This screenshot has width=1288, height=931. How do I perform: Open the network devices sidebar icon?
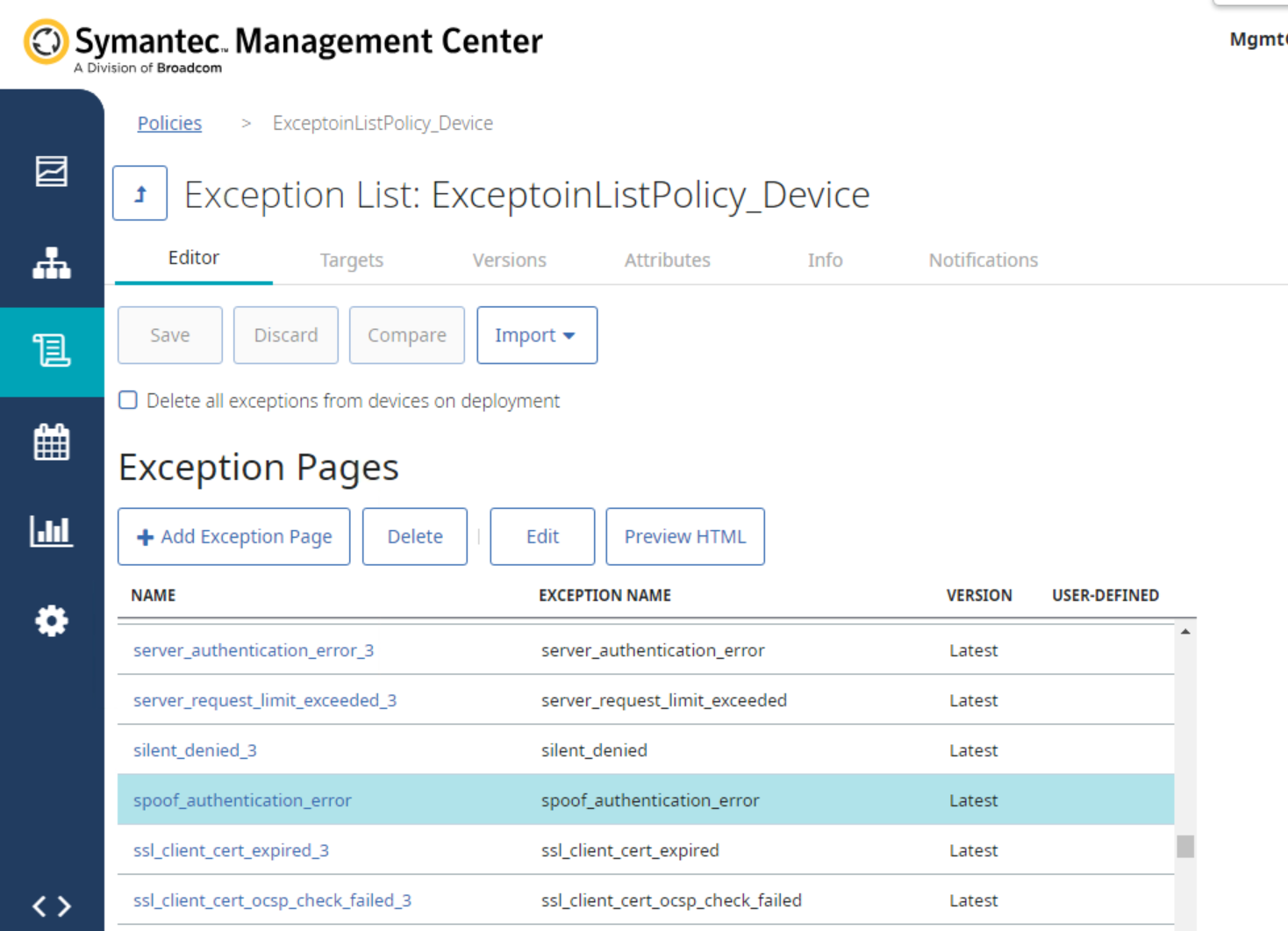51,262
